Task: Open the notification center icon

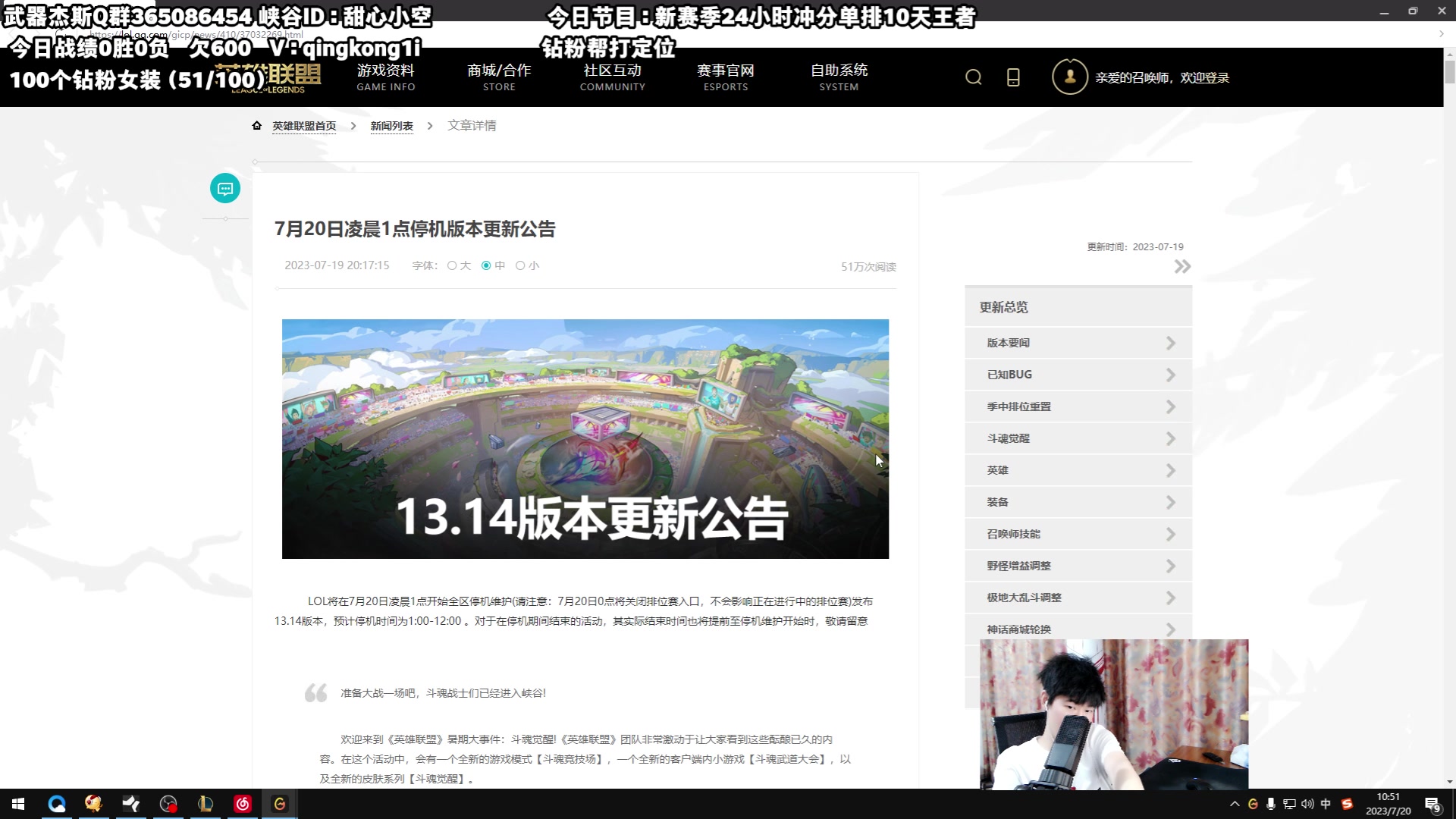Action: point(1432,805)
